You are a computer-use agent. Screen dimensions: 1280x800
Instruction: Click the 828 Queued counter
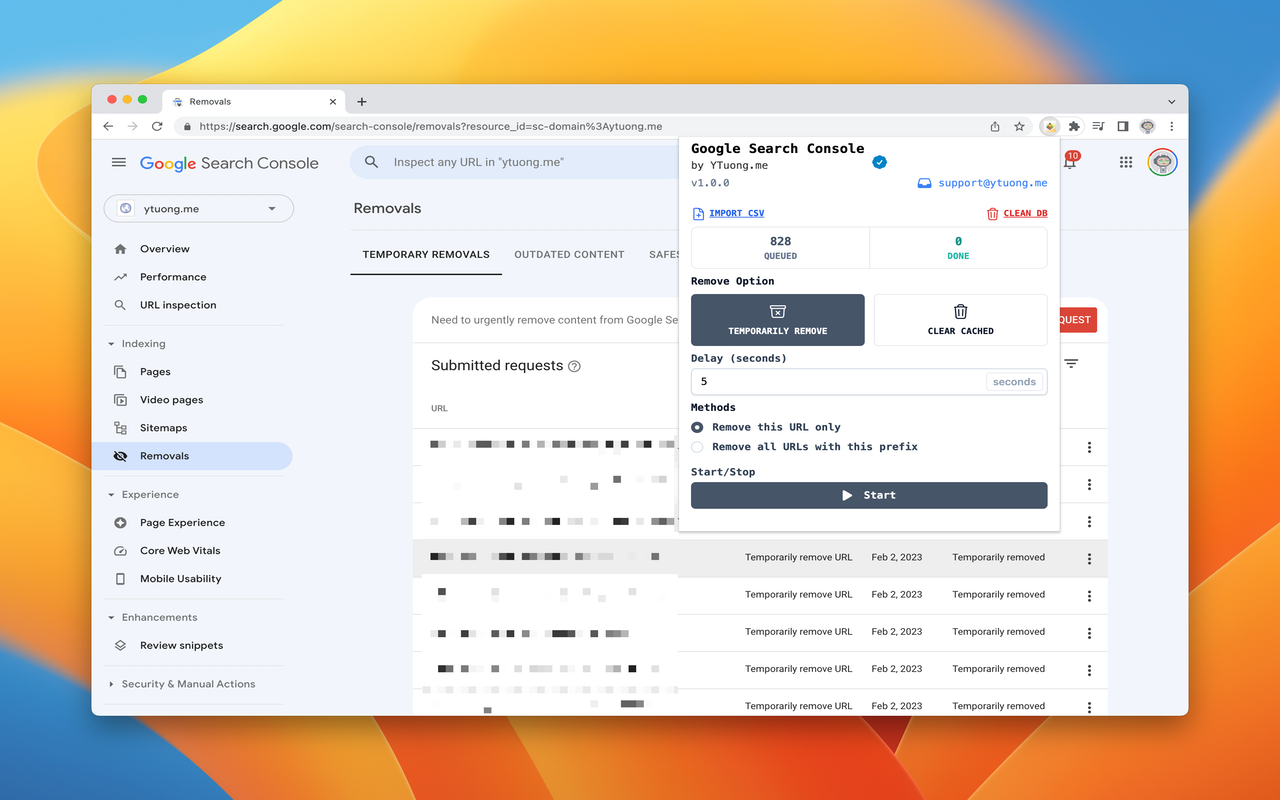click(780, 248)
